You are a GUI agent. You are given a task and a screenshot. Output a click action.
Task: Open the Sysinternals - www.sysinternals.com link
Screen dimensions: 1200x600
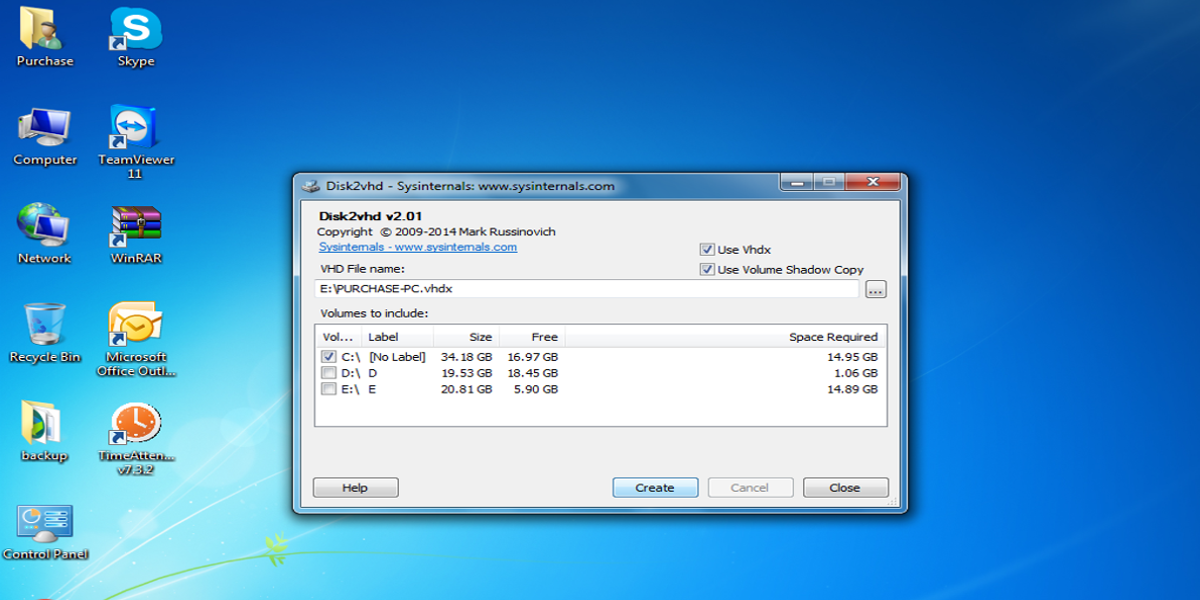[418, 247]
